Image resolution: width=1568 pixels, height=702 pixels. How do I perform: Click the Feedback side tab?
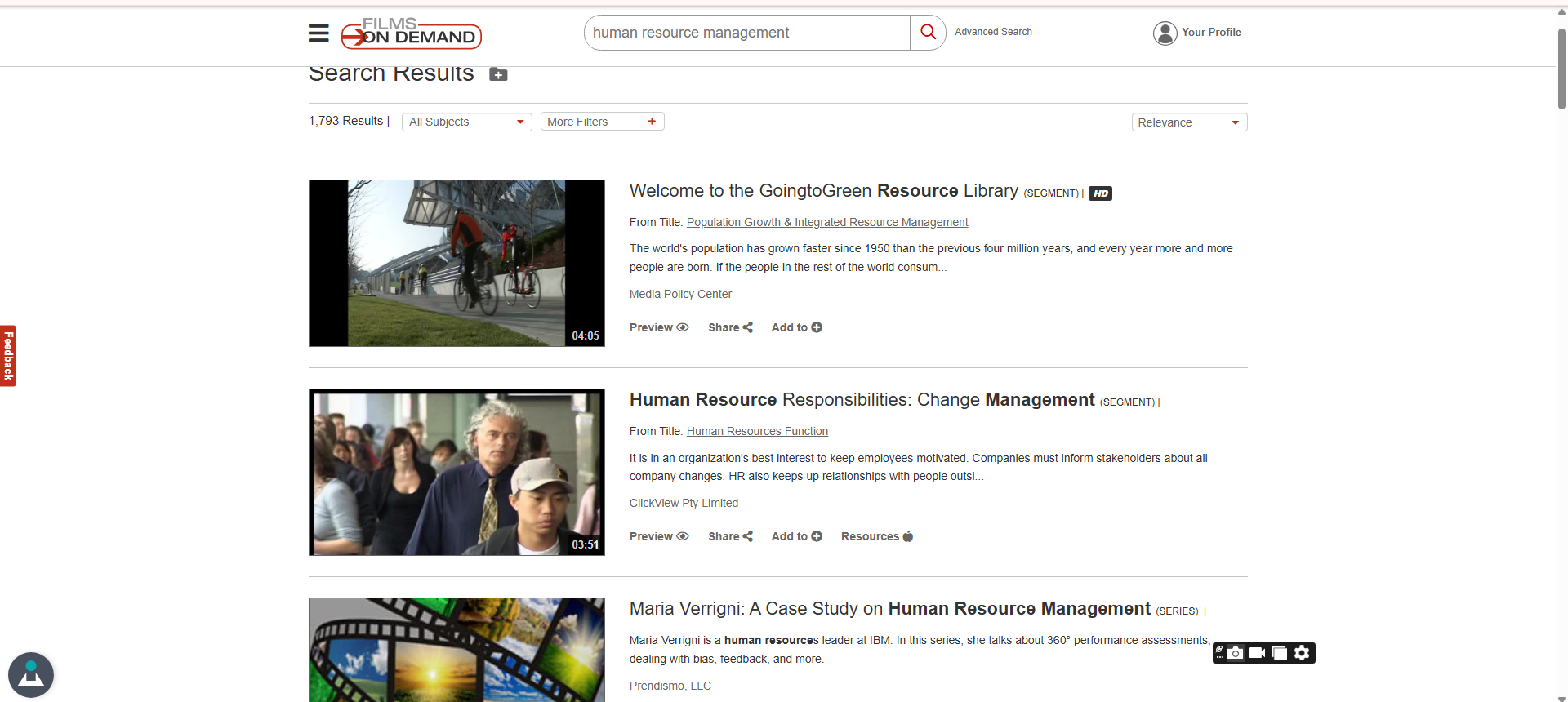(x=8, y=356)
